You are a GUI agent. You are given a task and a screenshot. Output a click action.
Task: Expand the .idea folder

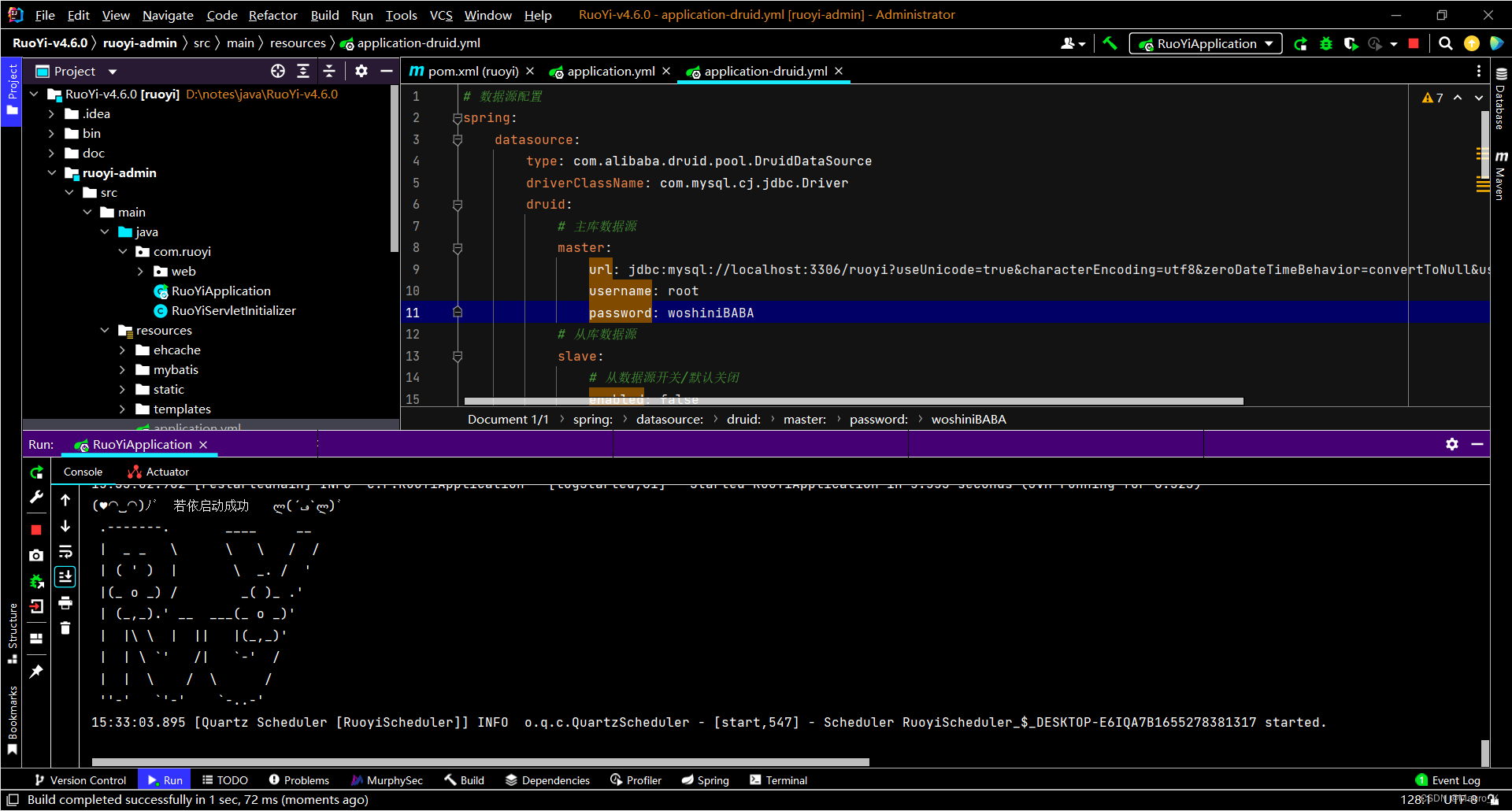click(51, 113)
